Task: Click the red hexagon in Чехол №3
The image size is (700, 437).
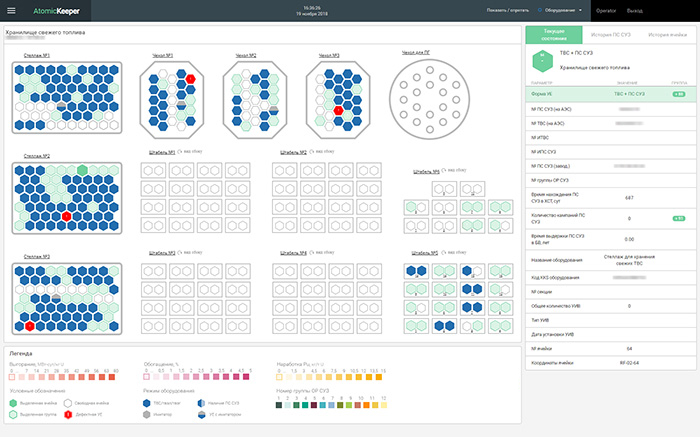Action: click(339, 109)
